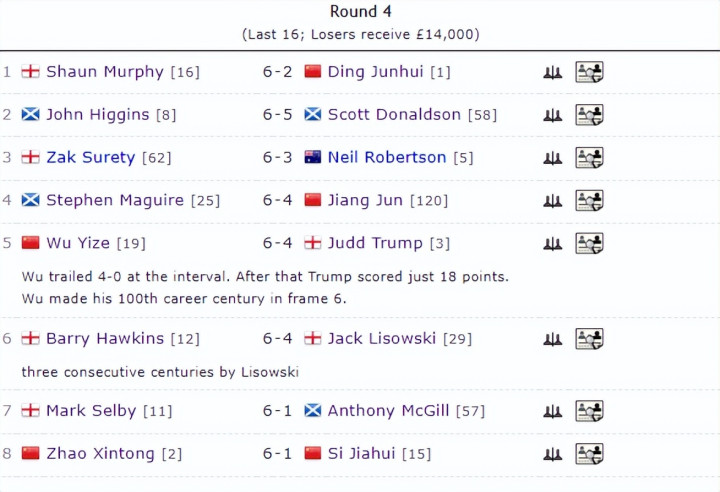Click the Zak Surety name link
This screenshot has height=492, width=720.
(x=91, y=157)
